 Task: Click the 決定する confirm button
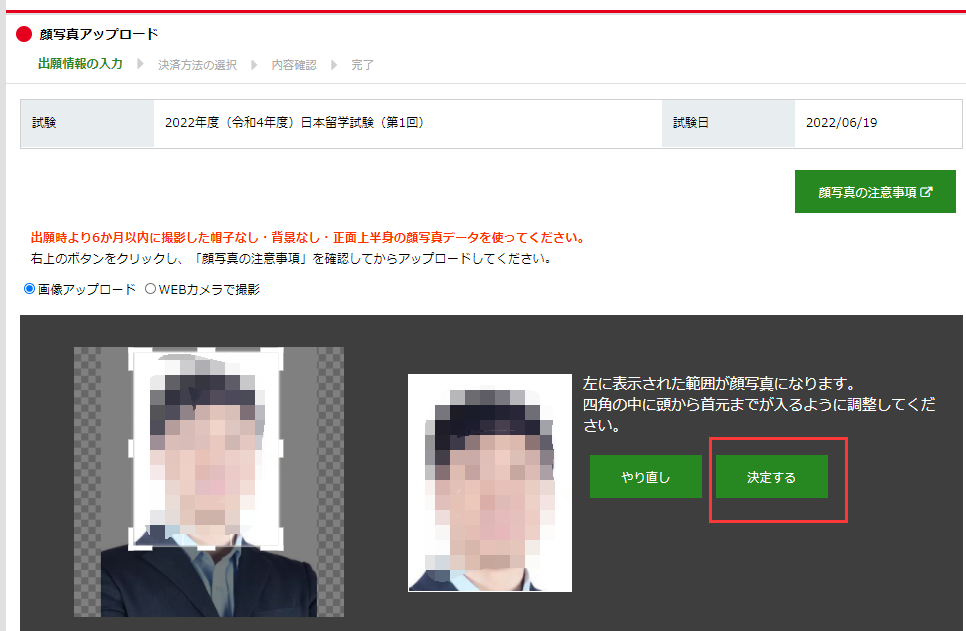[771, 476]
